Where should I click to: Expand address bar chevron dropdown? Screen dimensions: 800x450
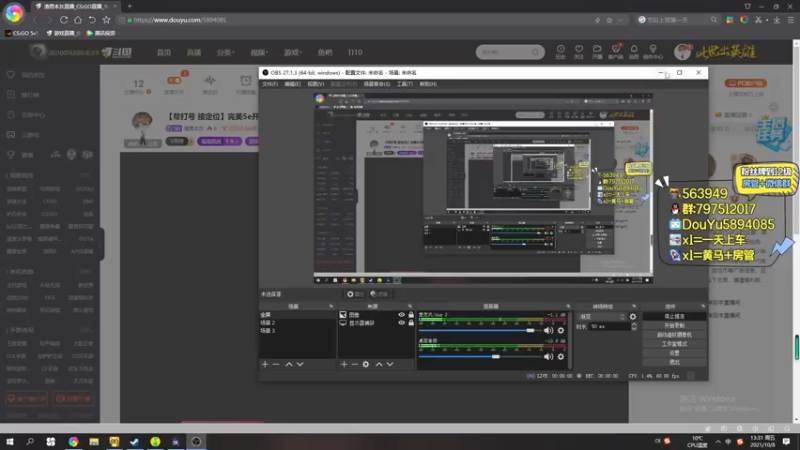(620, 20)
